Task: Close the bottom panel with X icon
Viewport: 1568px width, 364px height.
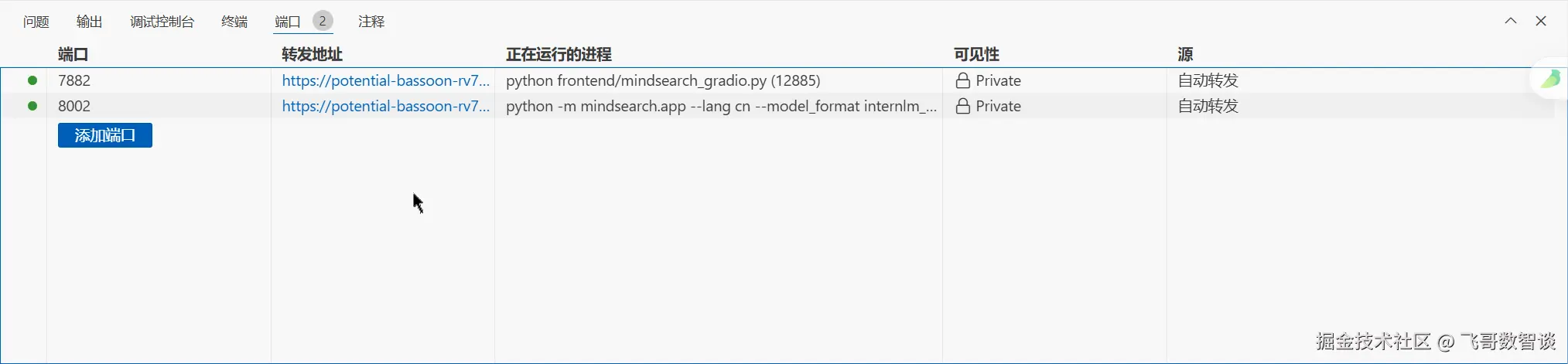Action: [1540, 21]
